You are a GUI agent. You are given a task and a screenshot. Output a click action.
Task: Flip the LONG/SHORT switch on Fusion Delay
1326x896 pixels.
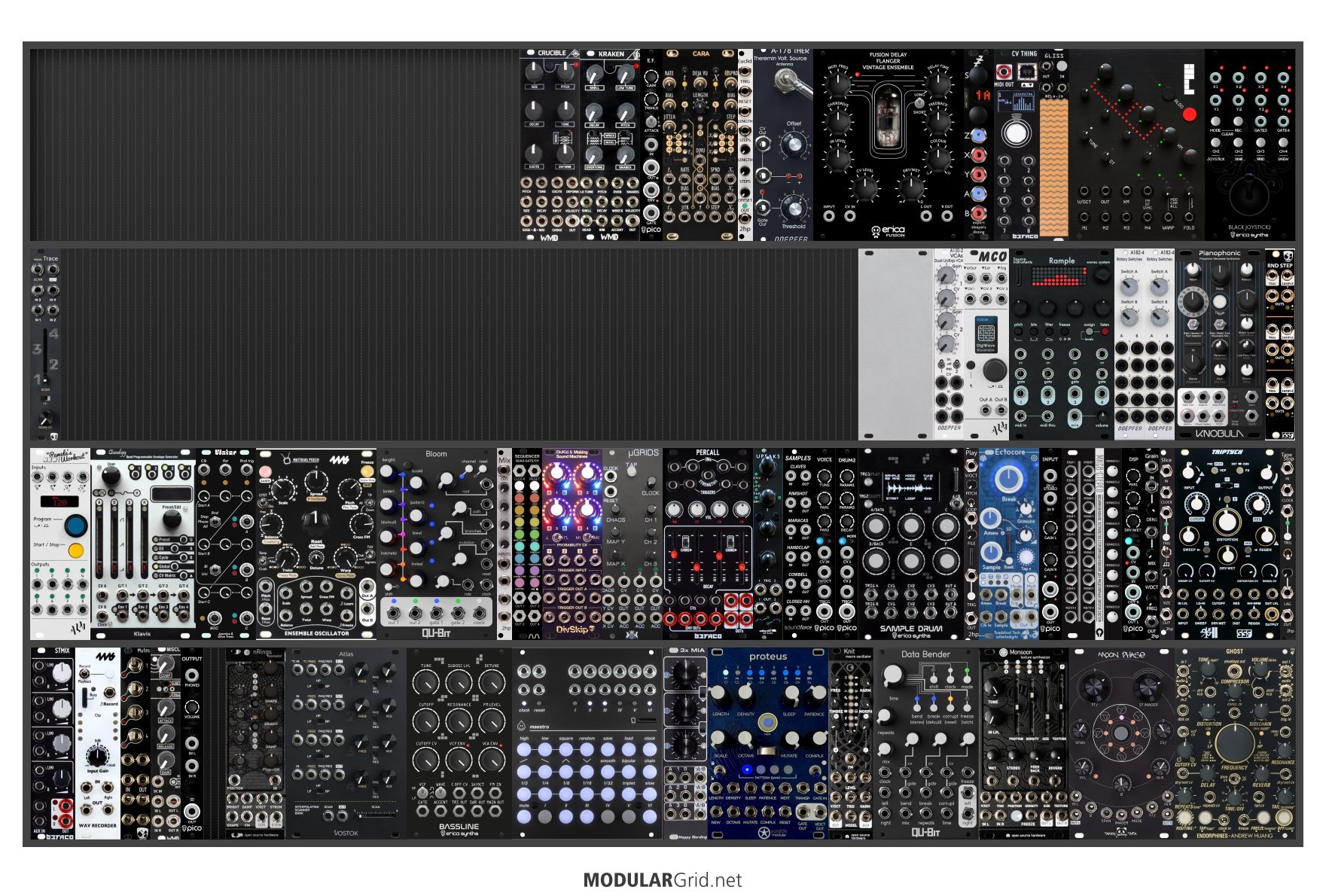[x=919, y=103]
